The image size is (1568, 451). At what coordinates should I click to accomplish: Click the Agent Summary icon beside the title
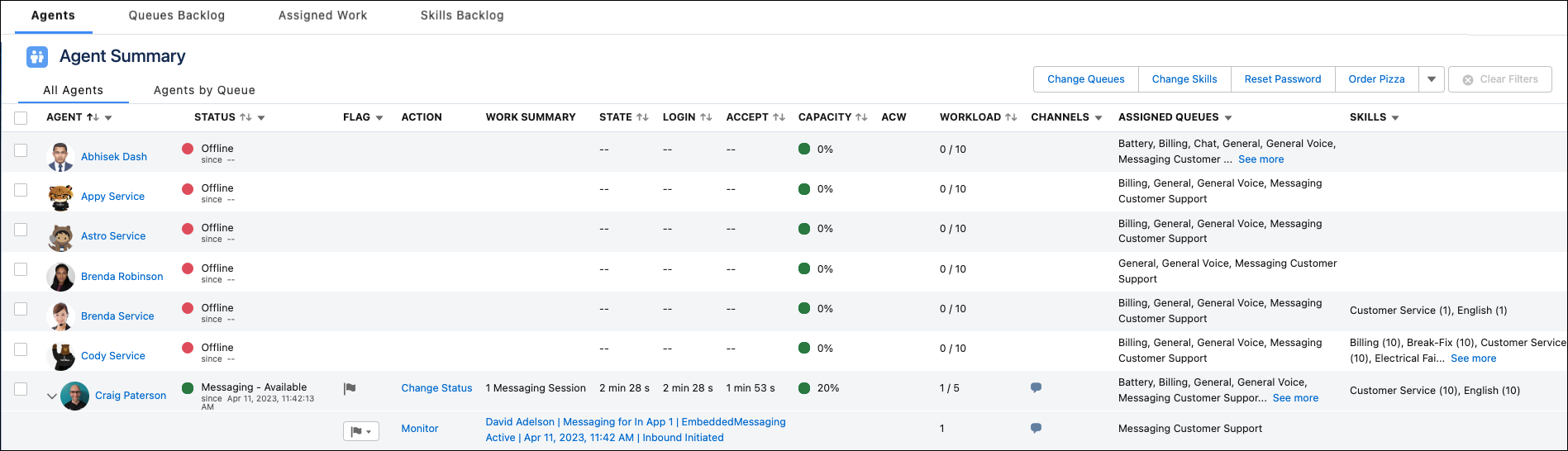[37, 56]
